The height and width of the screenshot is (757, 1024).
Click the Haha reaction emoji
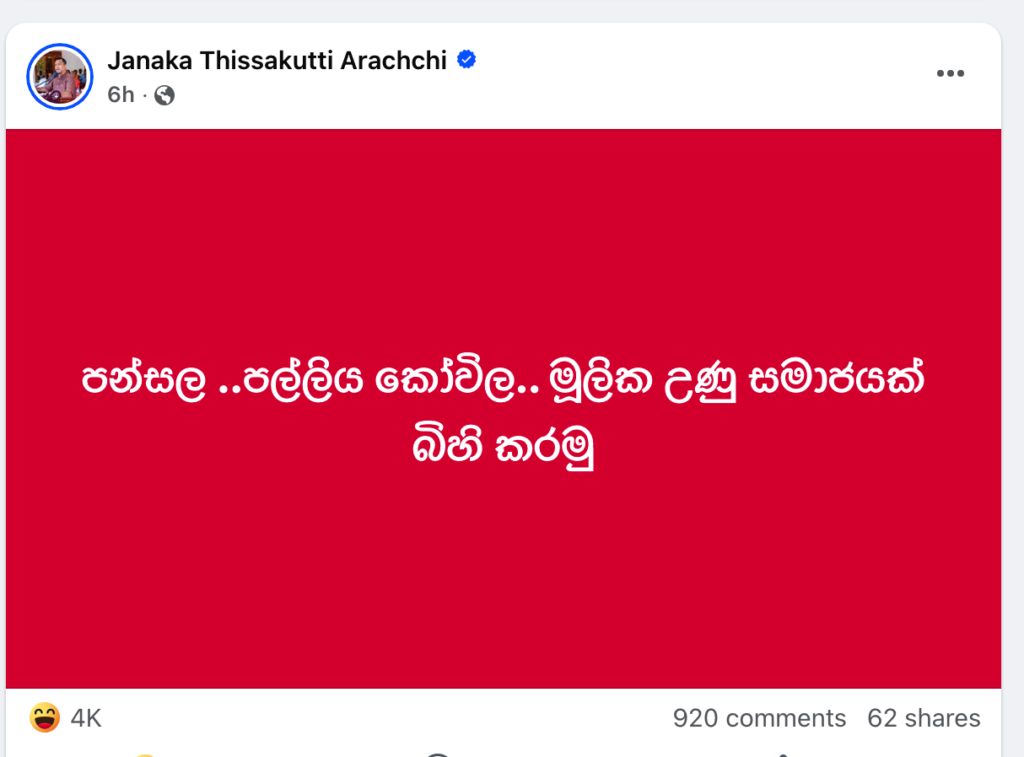(x=44, y=717)
